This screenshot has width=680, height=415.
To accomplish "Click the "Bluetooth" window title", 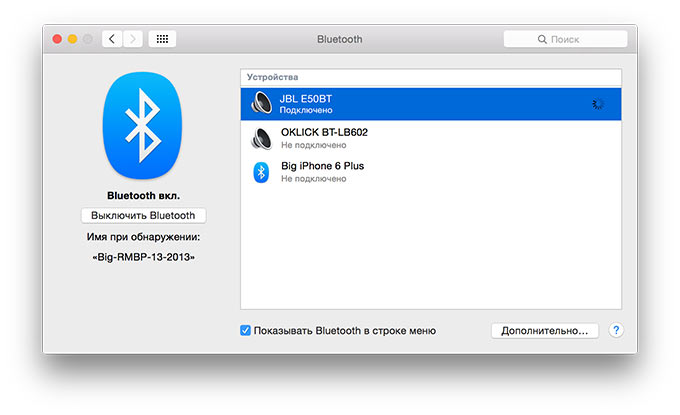I will point(340,39).
